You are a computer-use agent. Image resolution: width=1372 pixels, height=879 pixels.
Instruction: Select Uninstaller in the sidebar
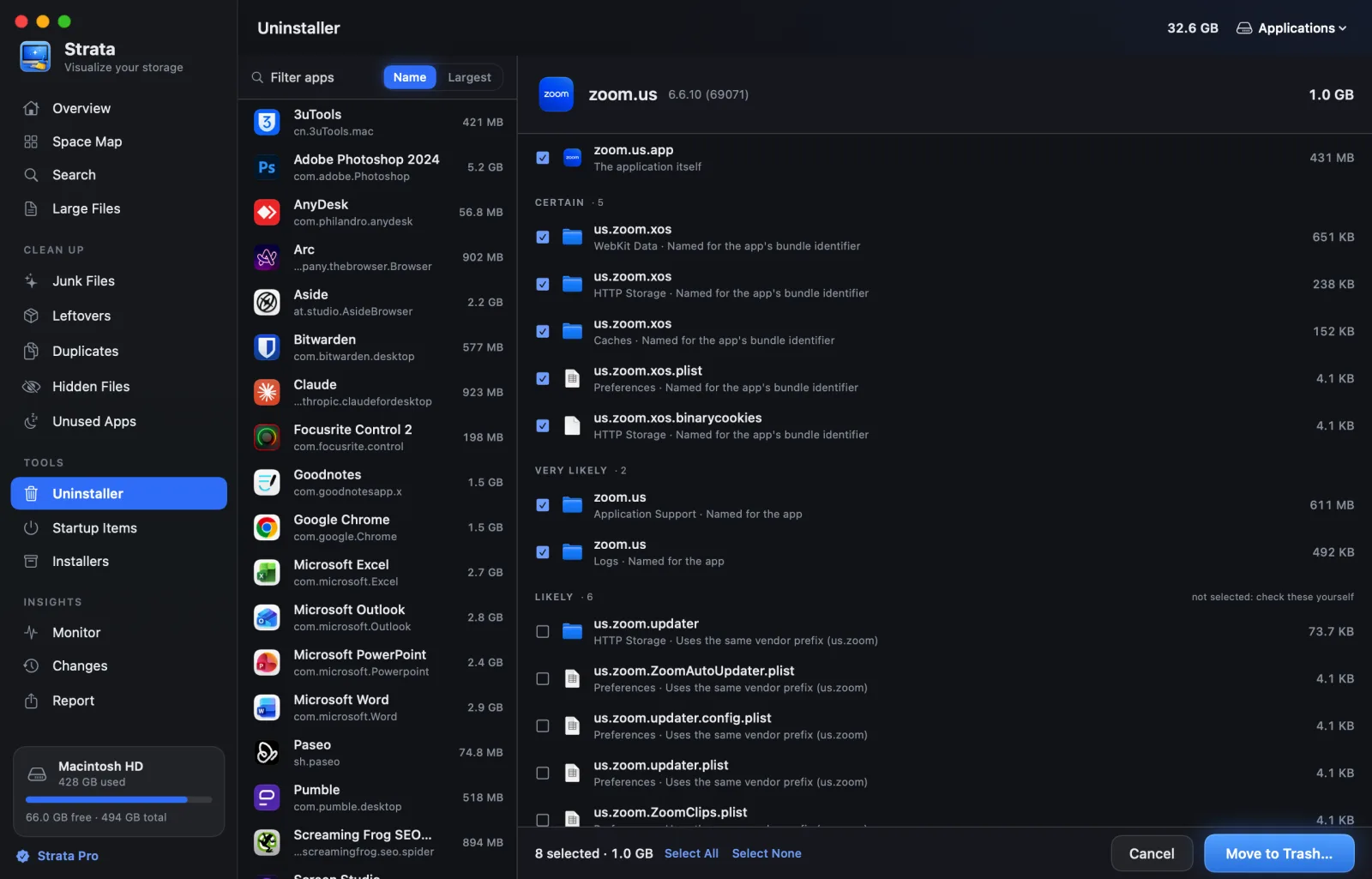pos(118,493)
